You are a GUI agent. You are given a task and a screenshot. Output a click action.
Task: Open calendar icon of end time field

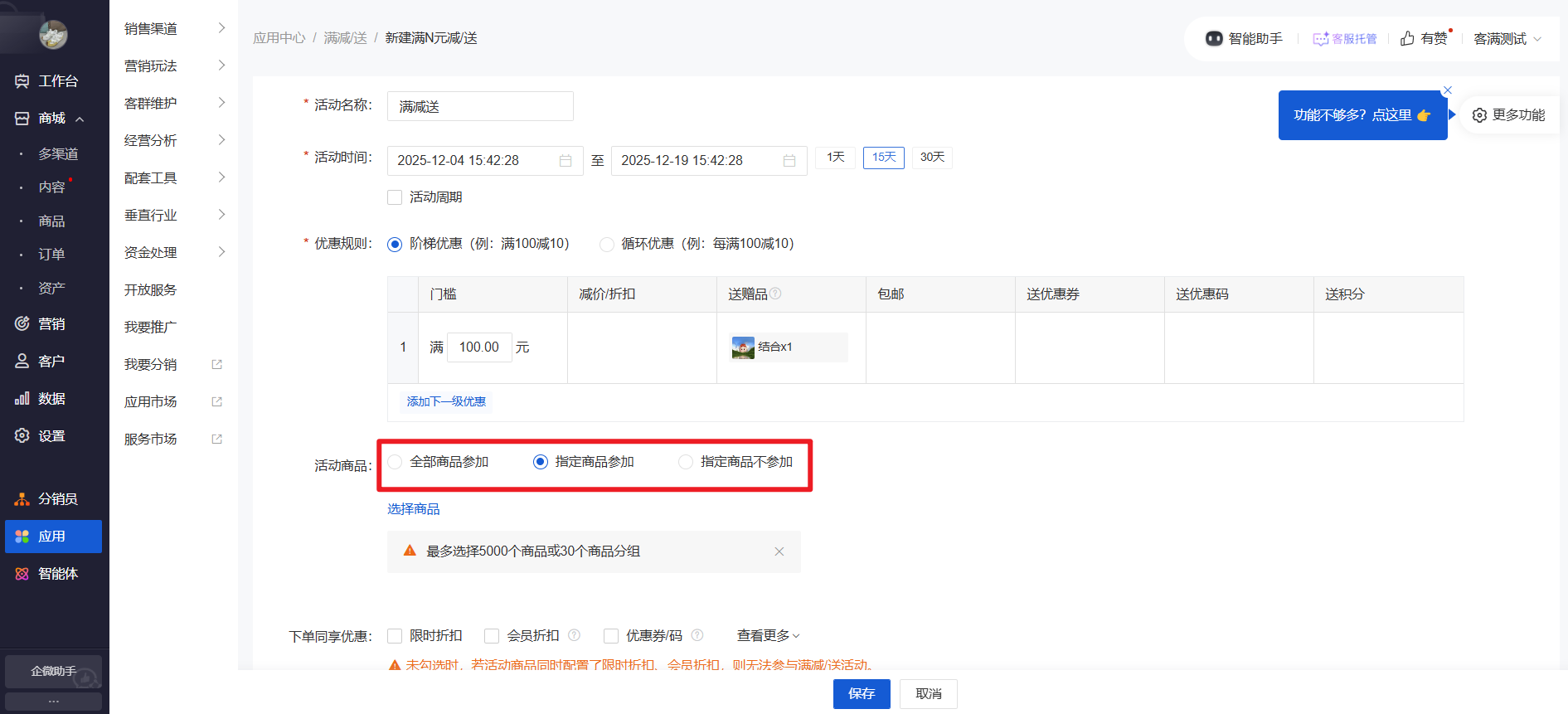[789, 160]
